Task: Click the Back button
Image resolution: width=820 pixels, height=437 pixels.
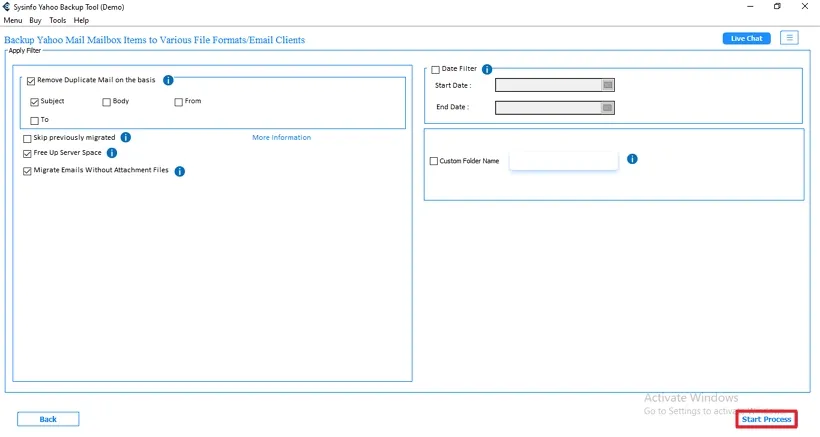Action: tap(48, 419)
